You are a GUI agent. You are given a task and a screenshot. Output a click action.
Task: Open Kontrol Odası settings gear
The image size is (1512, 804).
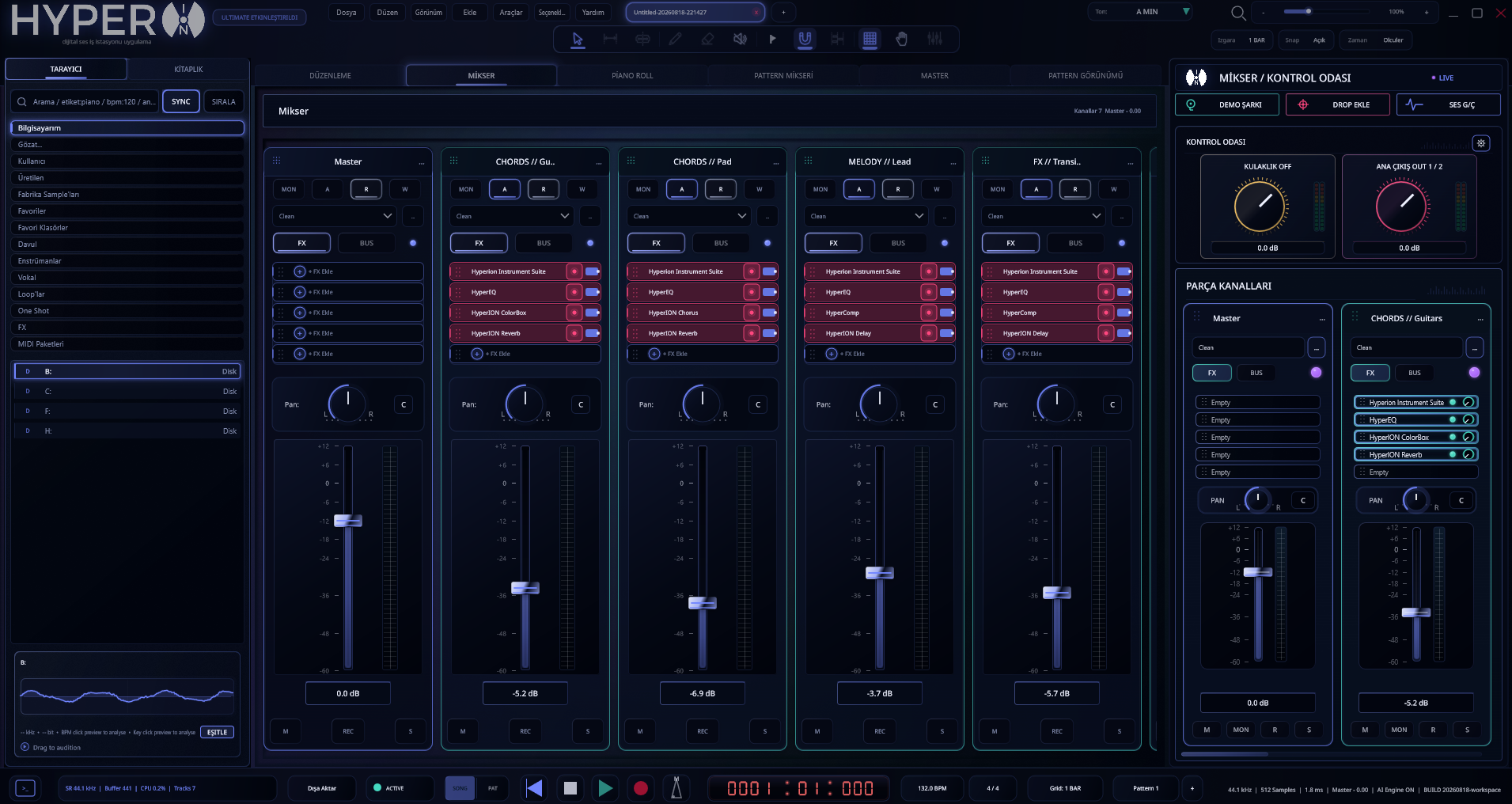coord(1481,143)
